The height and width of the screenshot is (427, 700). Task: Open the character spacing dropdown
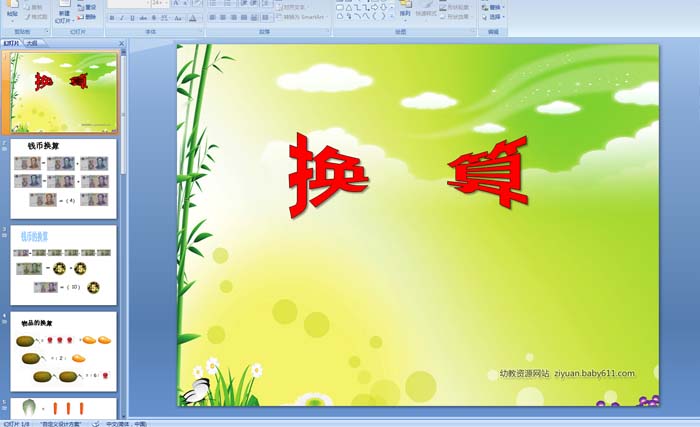click(165, 18)
